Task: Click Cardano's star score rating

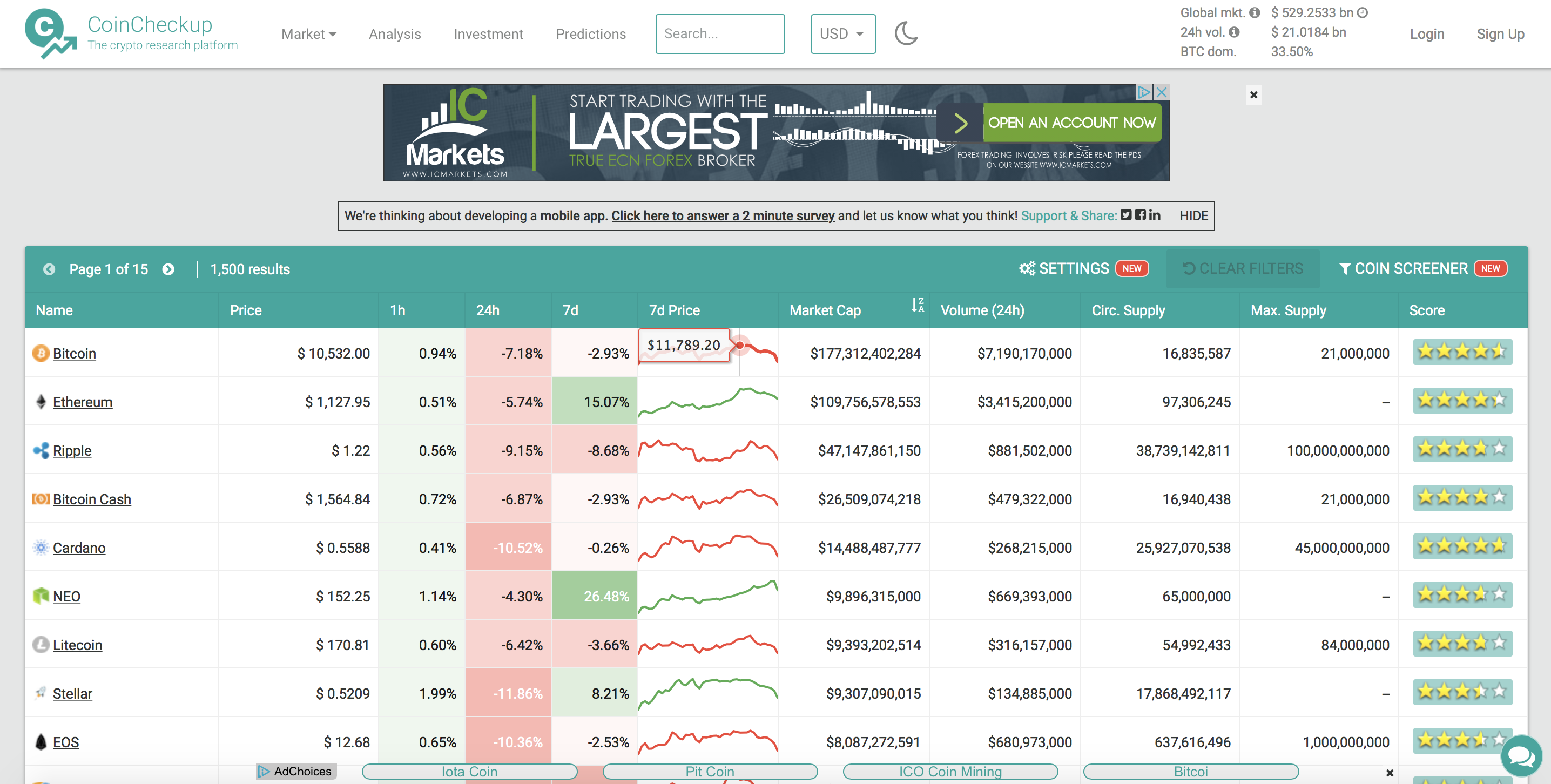Action: tap(1462, 546)
